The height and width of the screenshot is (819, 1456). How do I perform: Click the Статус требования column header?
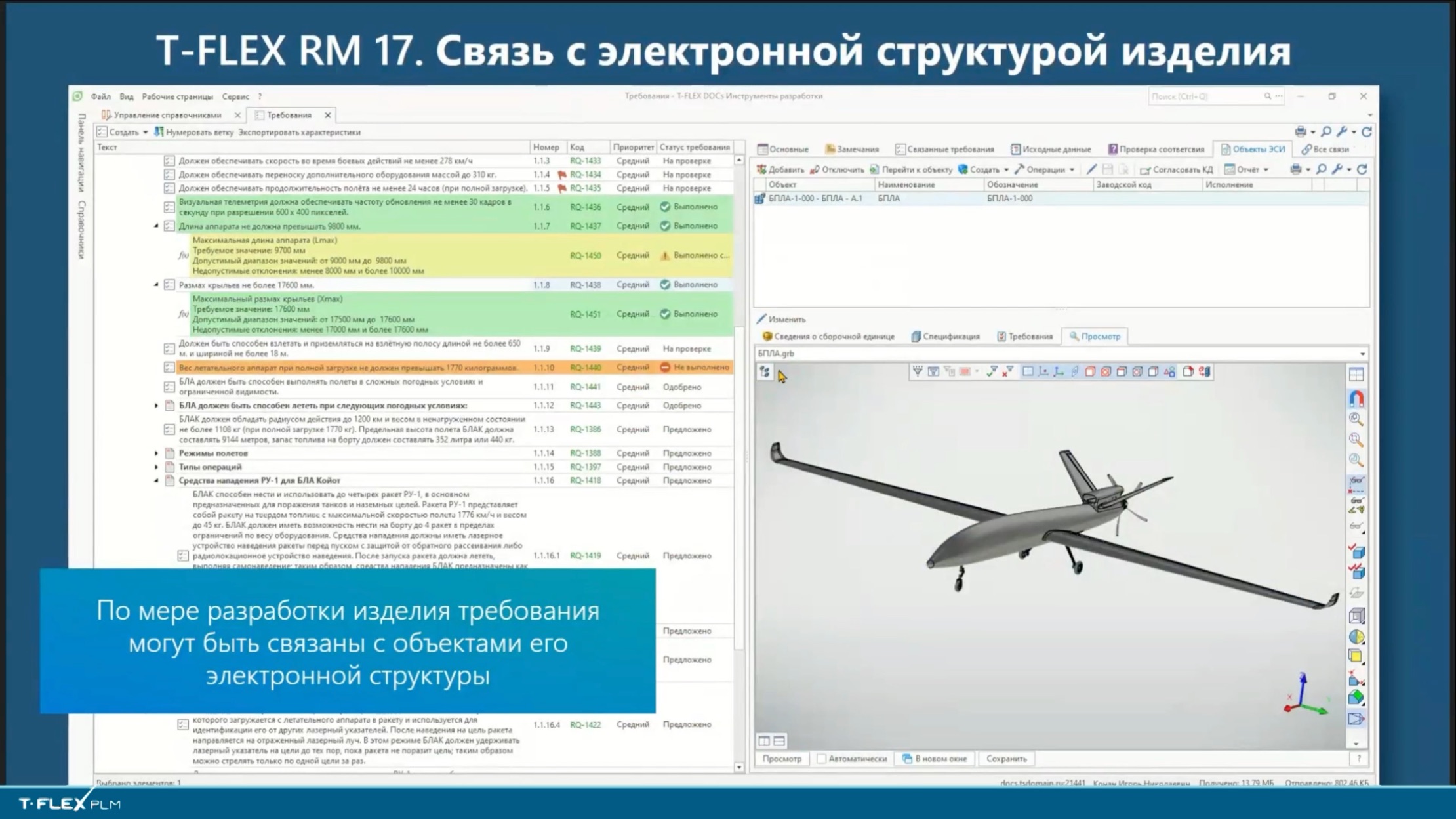[x=695, y=147]
